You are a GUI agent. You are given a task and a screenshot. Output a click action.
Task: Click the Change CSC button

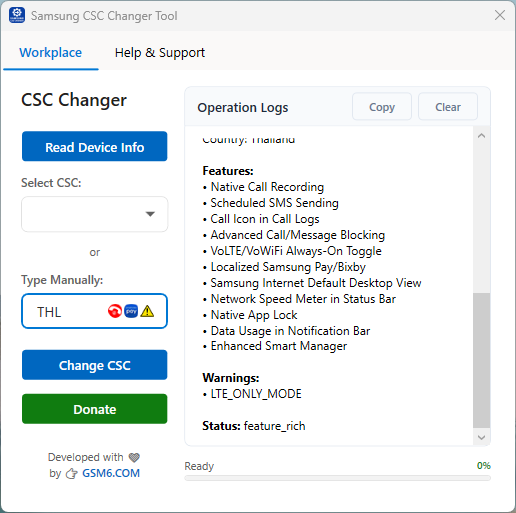(x=95, y=365)
